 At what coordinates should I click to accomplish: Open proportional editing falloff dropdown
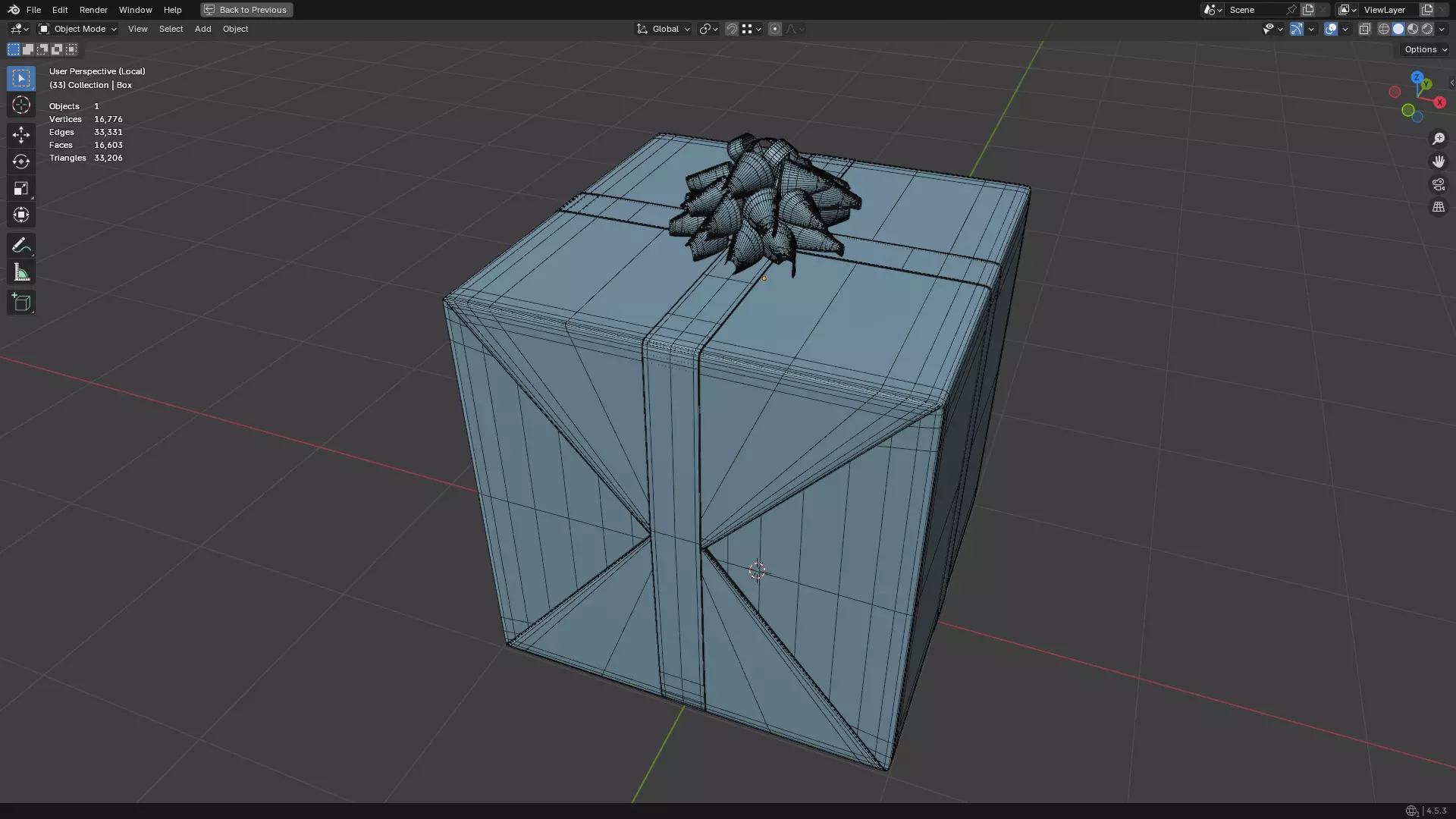pos(795,29)
